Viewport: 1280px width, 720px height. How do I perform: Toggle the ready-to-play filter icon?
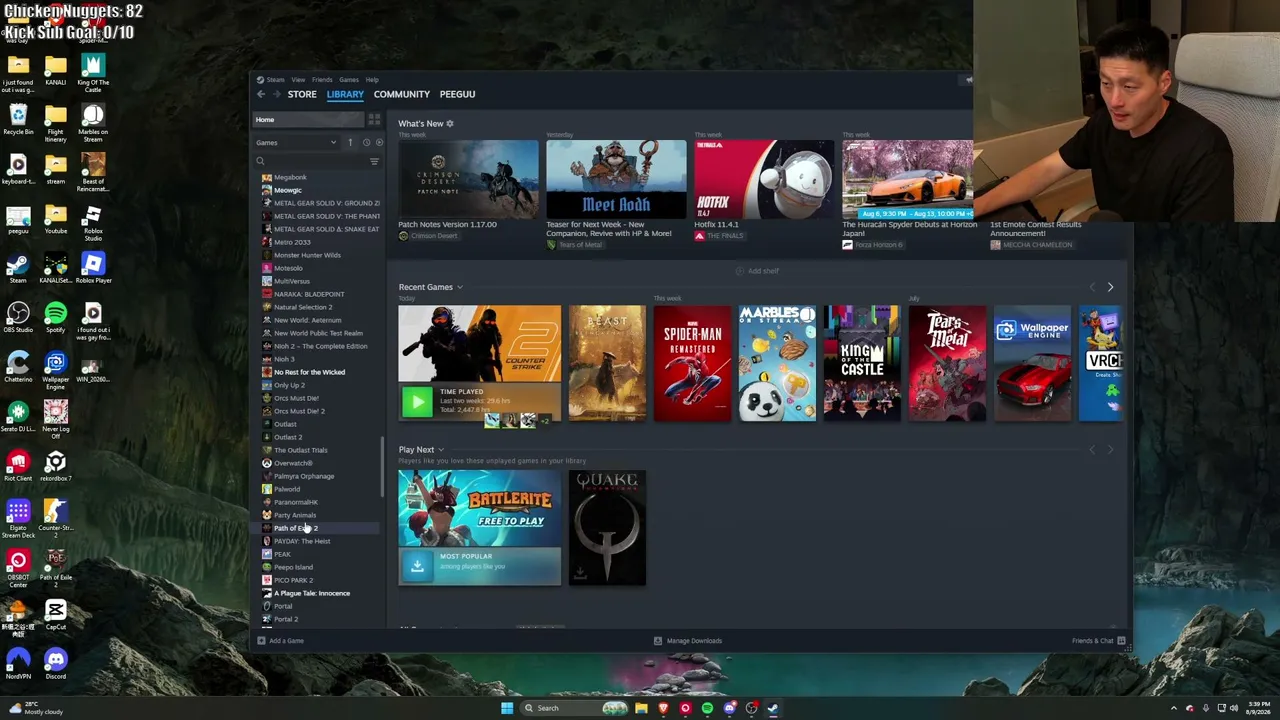[379, 143]
